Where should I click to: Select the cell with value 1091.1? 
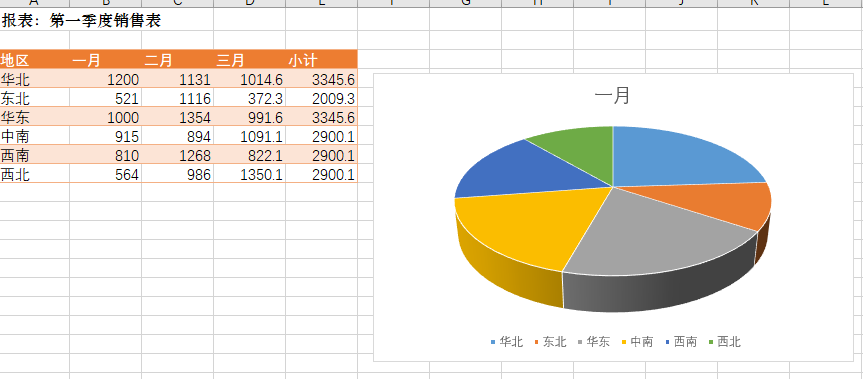(249, 136)
